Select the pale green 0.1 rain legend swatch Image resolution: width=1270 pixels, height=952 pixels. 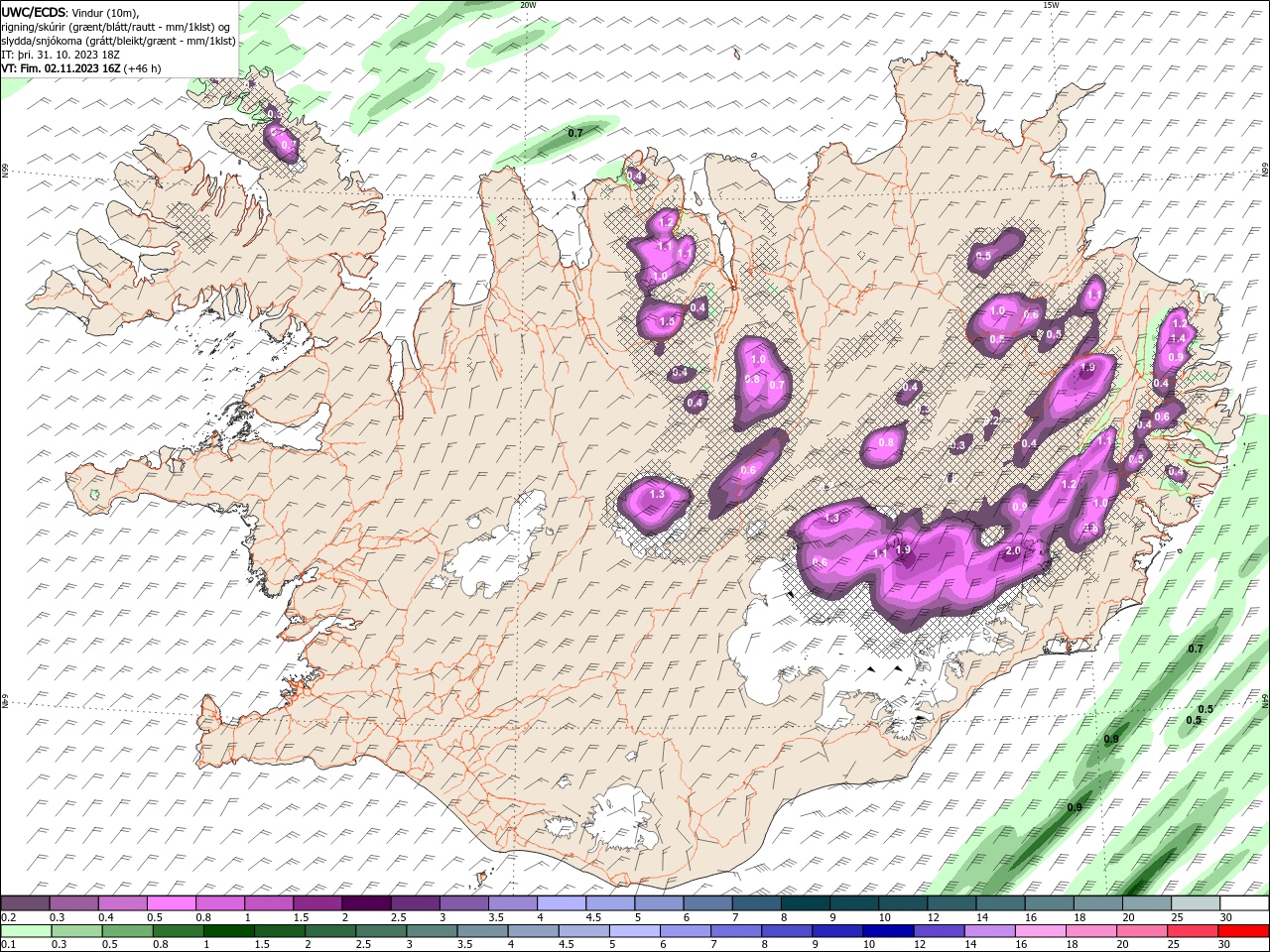click(25, 931)
